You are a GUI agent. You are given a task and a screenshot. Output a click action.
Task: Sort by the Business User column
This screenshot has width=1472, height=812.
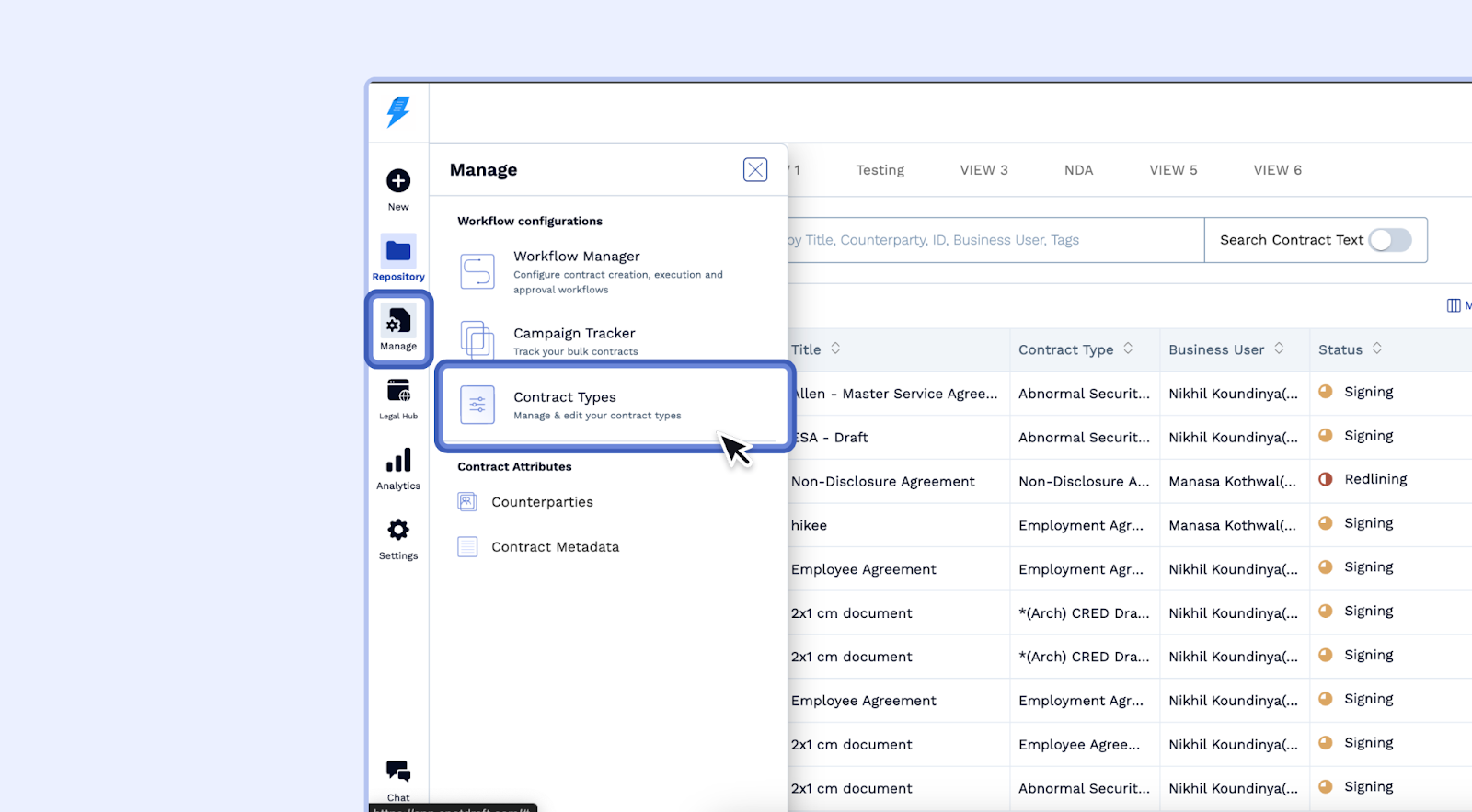(1279, 349)
